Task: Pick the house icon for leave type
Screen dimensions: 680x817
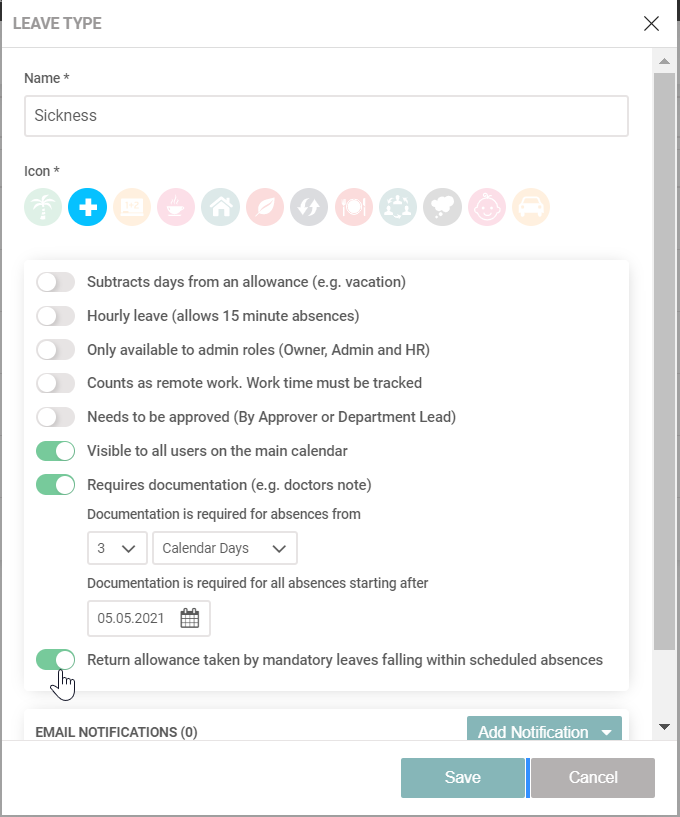Action: point(220,208)
